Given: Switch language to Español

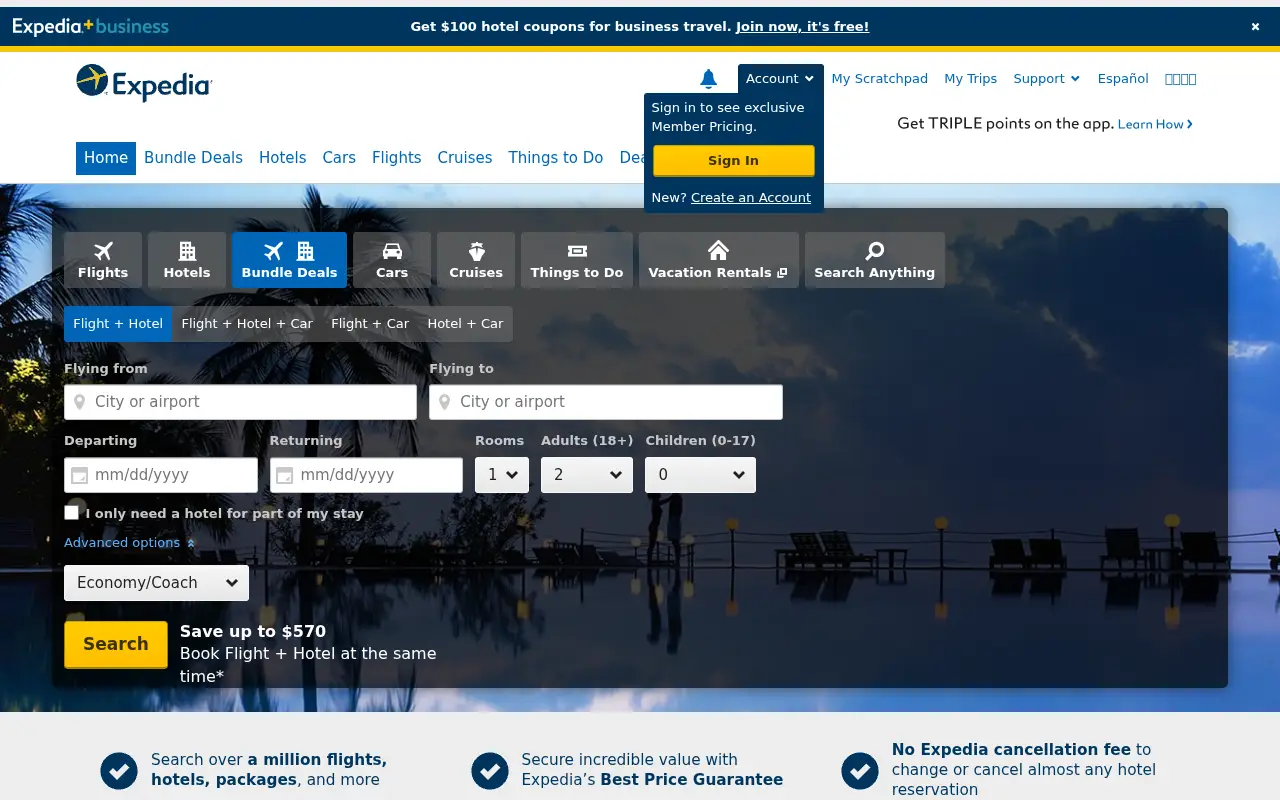Looking at the screenshot, I should click(1123, 79).
